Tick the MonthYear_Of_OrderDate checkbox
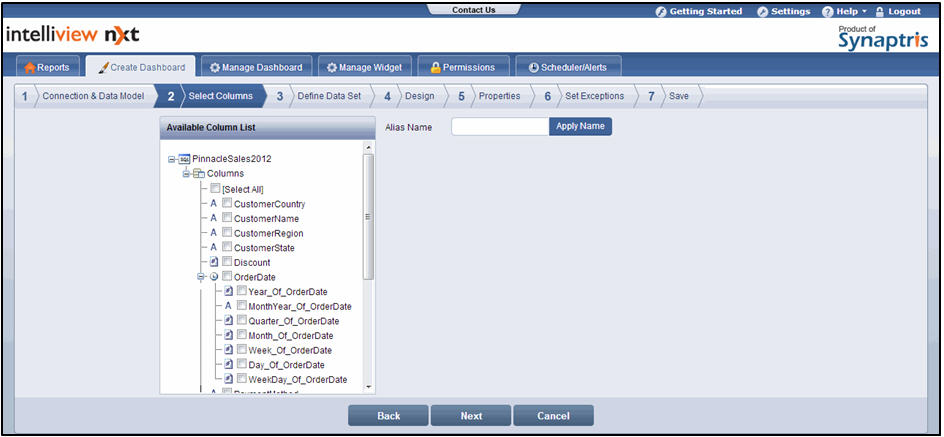This screenshot has height=437, width=944. pos(241,305)
